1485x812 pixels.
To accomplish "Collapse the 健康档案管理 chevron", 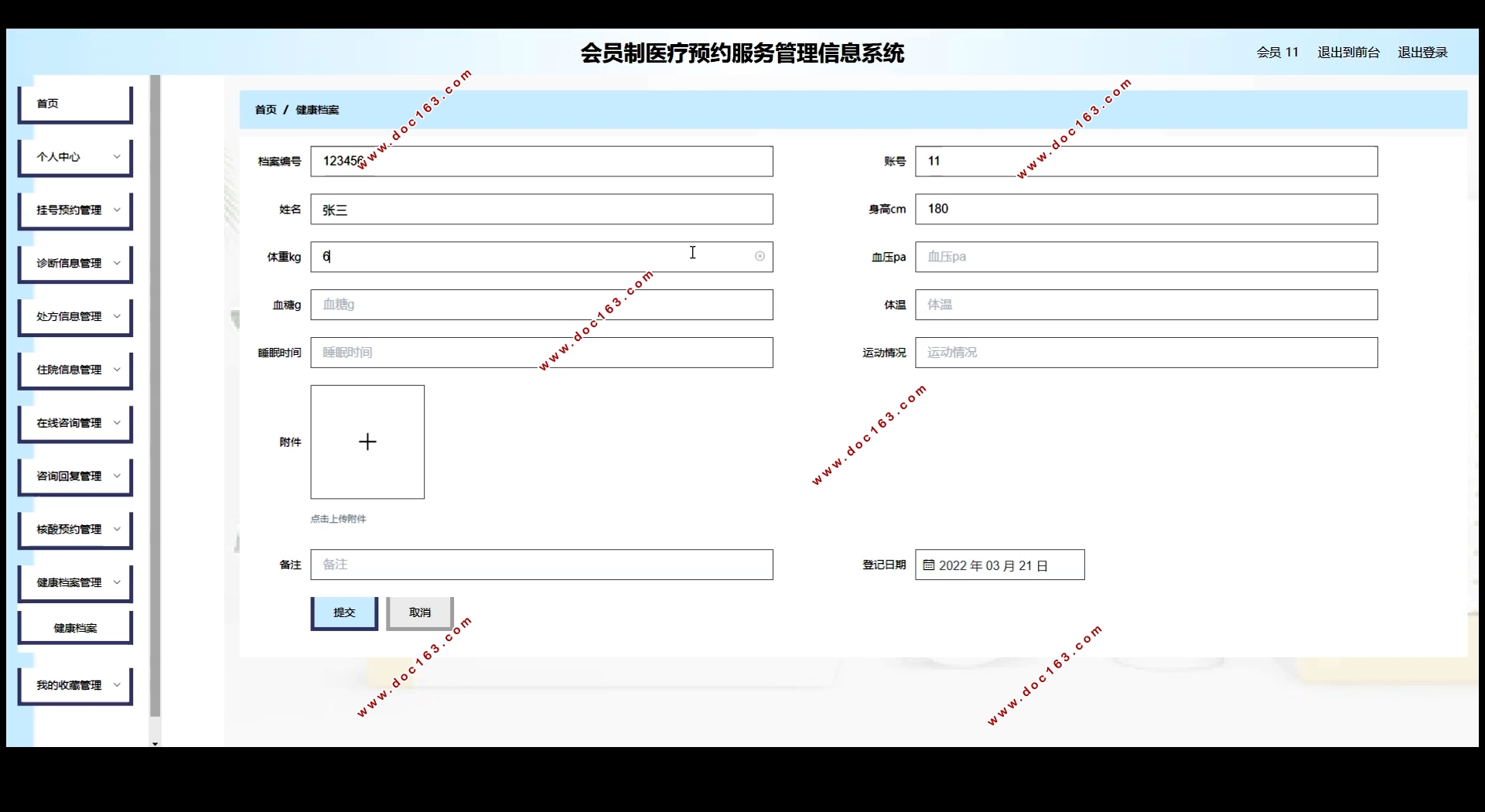I will 117,582.
